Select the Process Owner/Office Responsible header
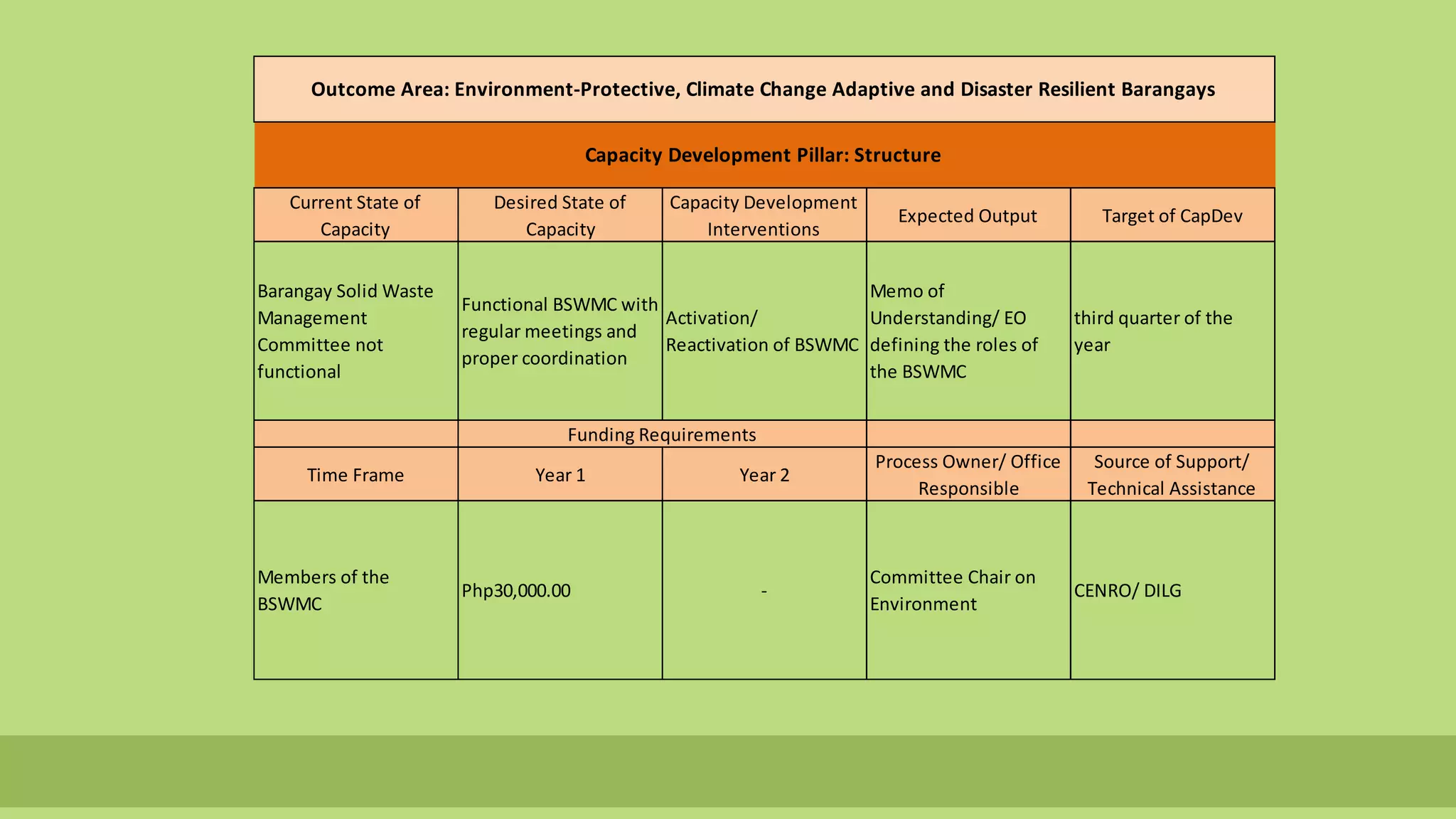The height and width of the screenshot is (819, 1456). [967, 475]
